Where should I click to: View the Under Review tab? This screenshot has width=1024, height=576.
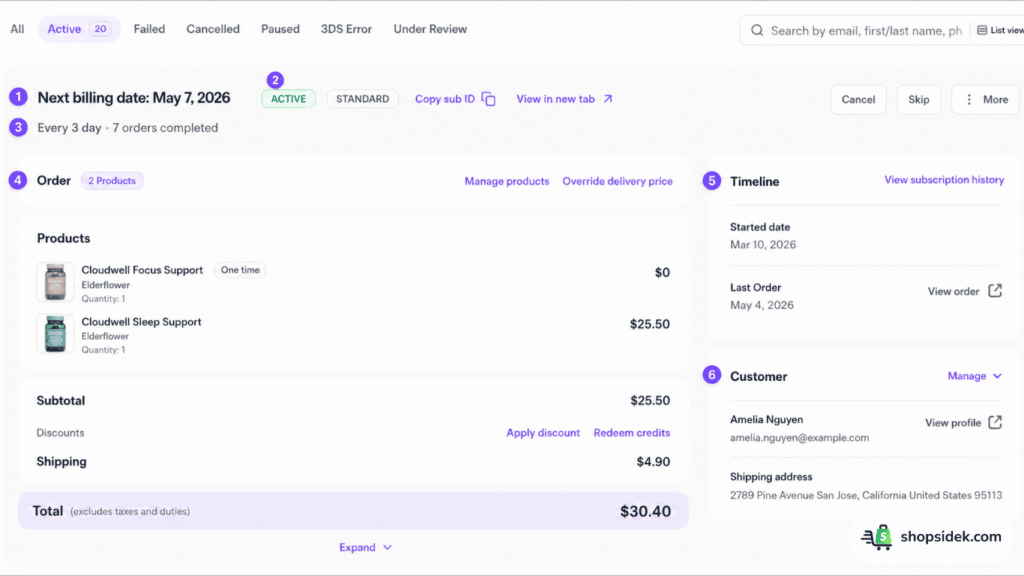pos(430,29)
